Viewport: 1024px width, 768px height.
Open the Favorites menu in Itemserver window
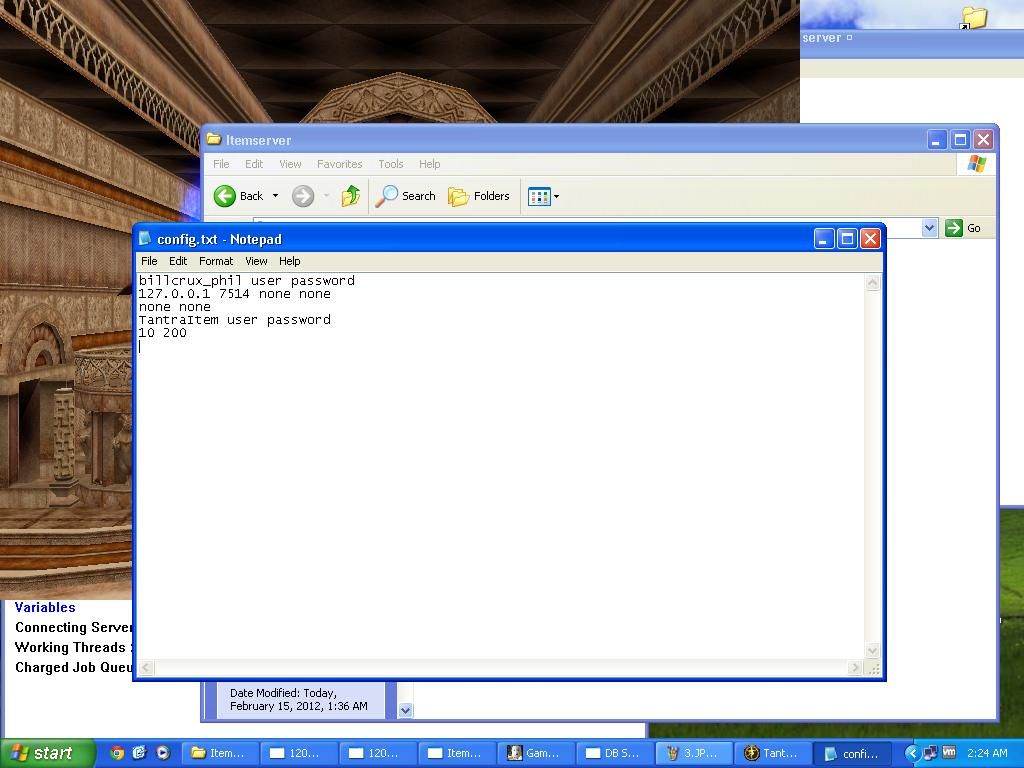coord(339,164)
